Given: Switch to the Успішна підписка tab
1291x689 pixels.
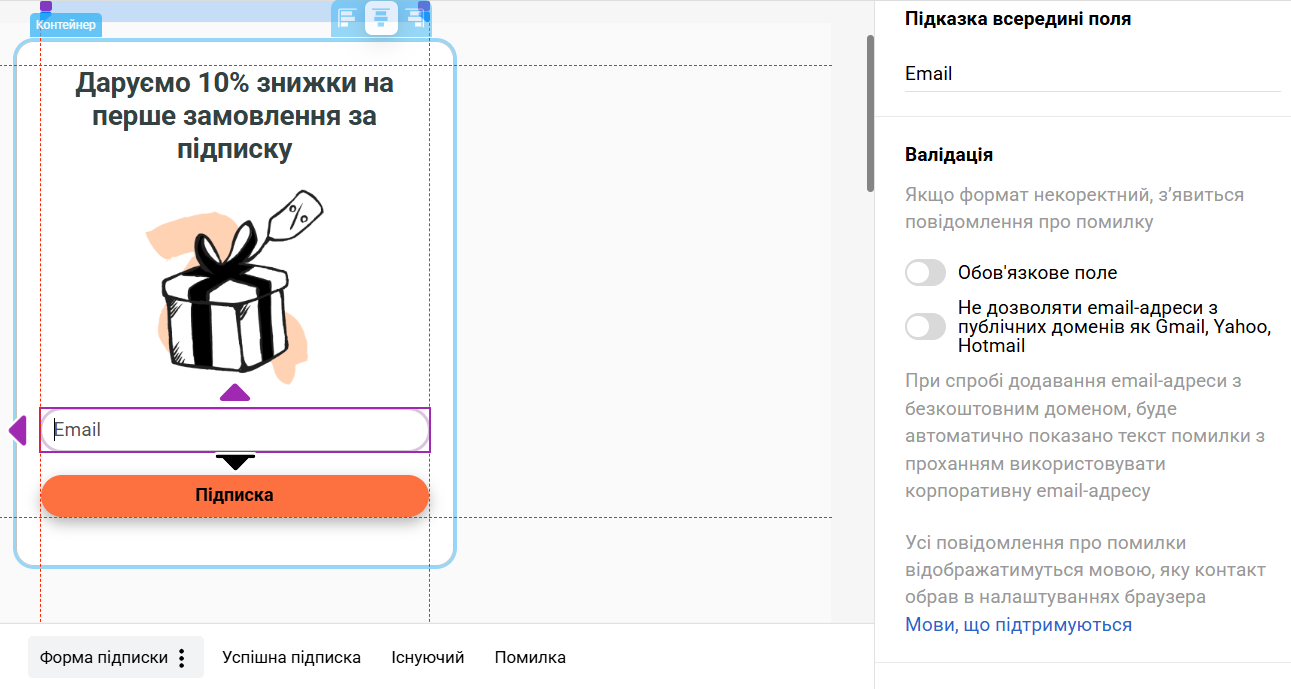Looking at the screenshot, I should [290, 657].
